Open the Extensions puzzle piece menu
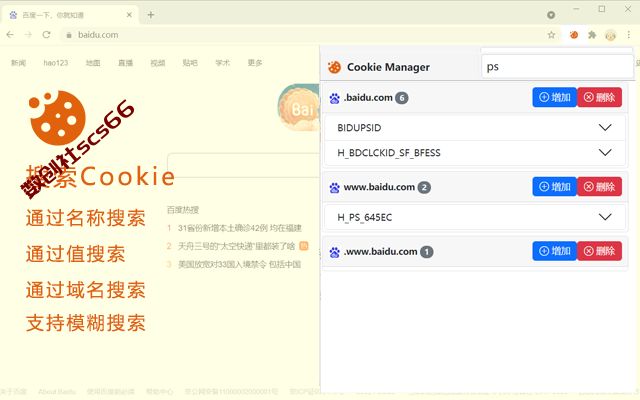The height and width of the screenshot is (400, 640). point(592,35)
